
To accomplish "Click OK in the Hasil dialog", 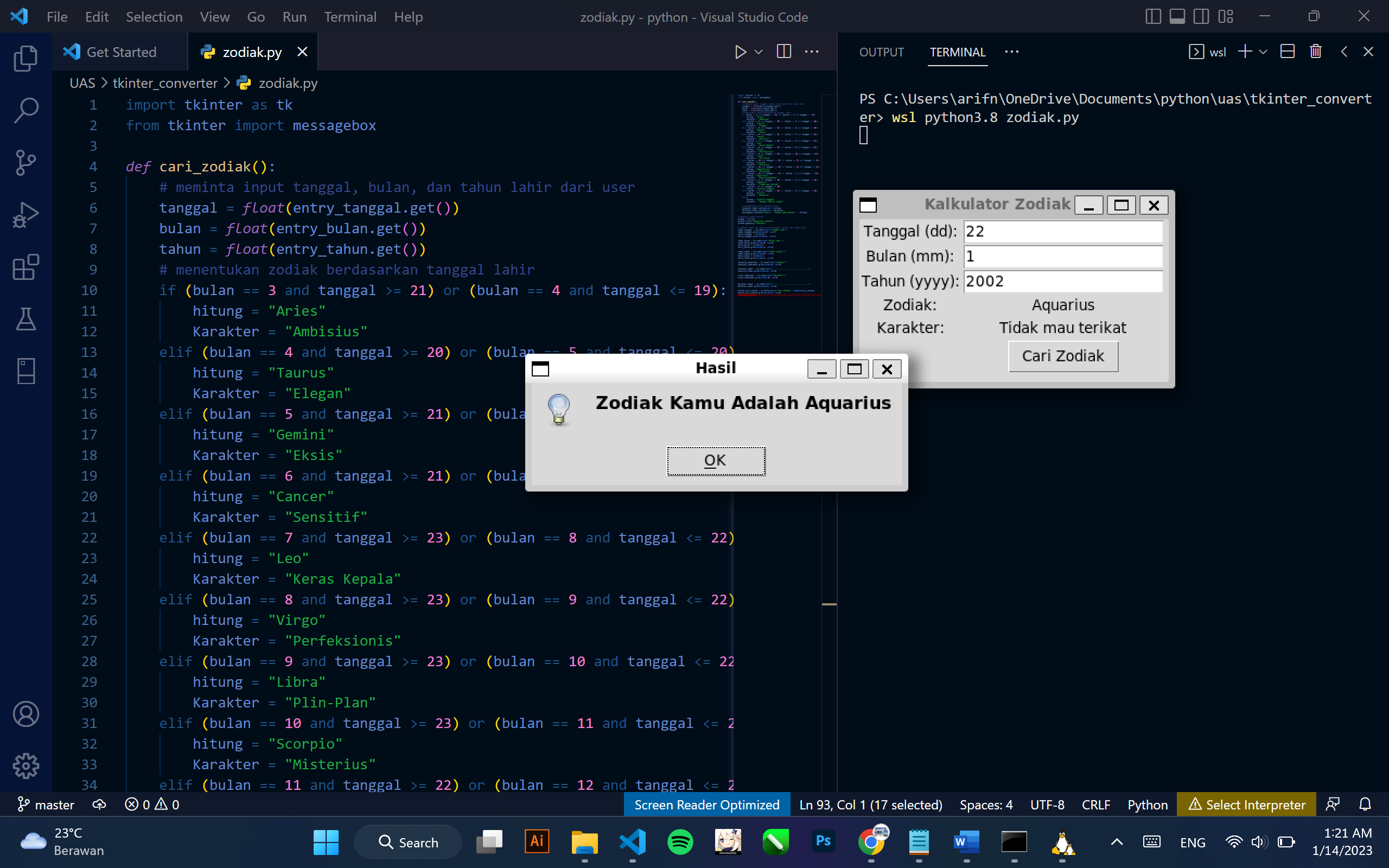I will point(716,461).
